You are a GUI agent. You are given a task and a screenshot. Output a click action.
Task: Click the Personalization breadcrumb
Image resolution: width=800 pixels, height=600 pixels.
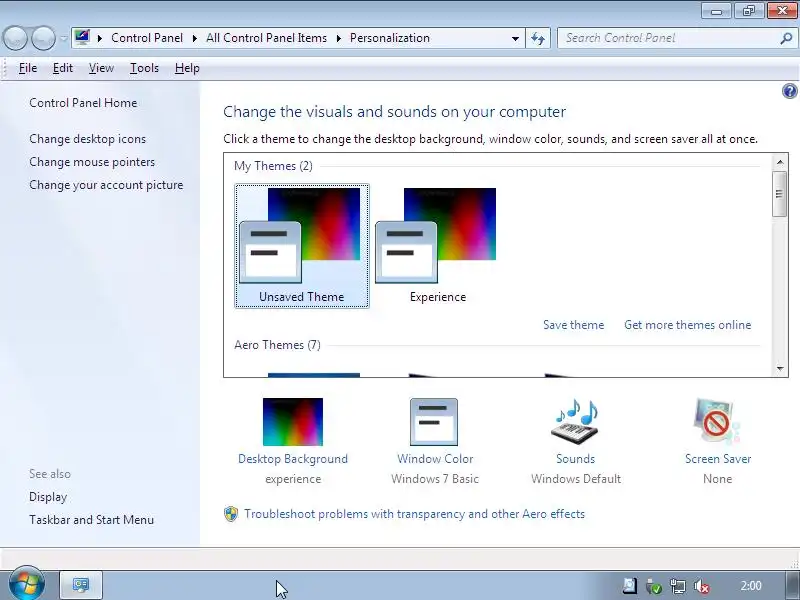pyautogui.click(x=390, y=38)
